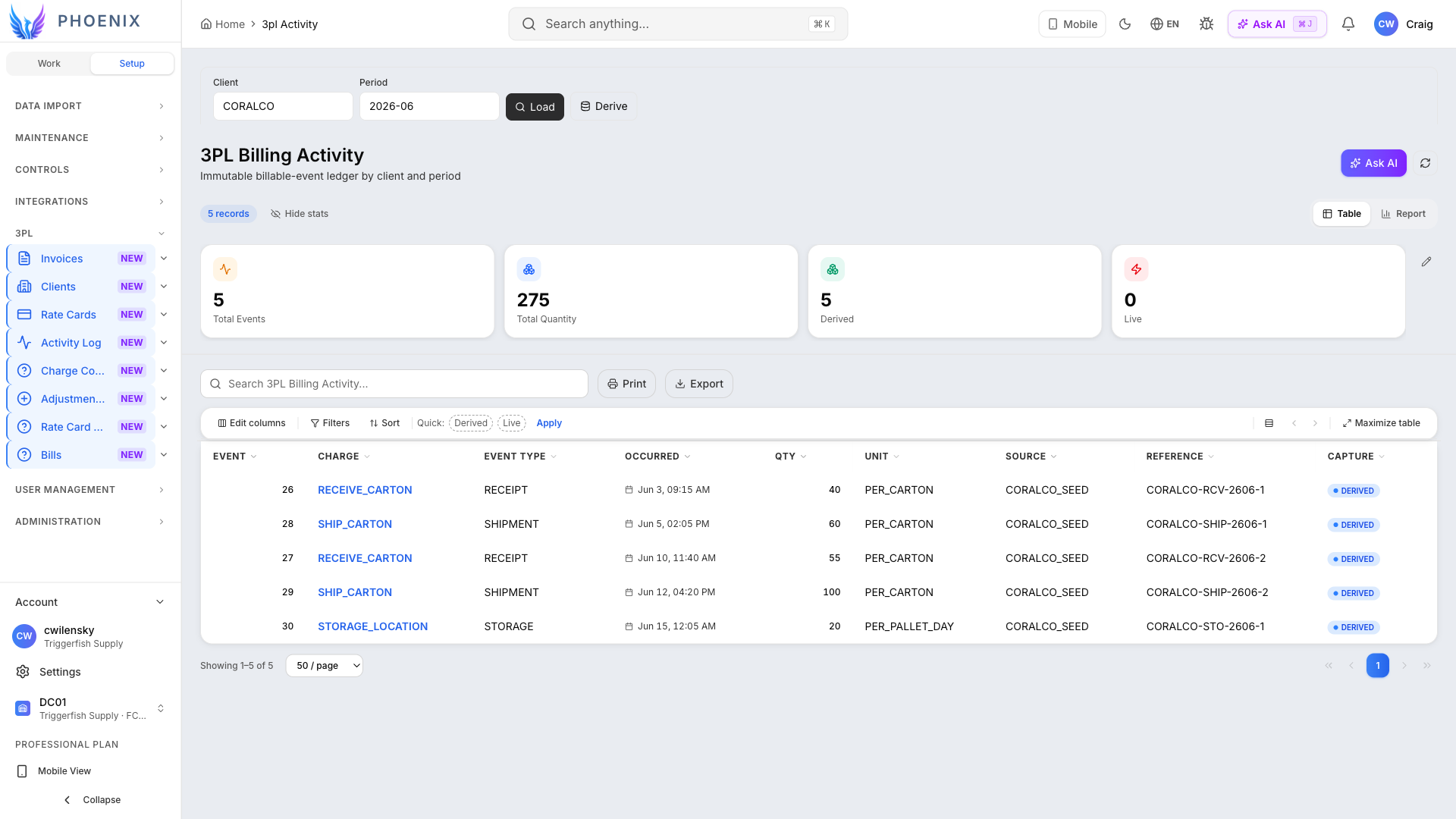
Task: Export the billing activity
Action: [699, 384]
